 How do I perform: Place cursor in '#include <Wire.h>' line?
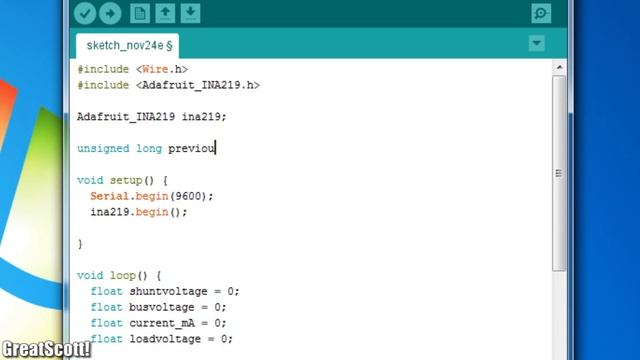click(x=133, y=69)
